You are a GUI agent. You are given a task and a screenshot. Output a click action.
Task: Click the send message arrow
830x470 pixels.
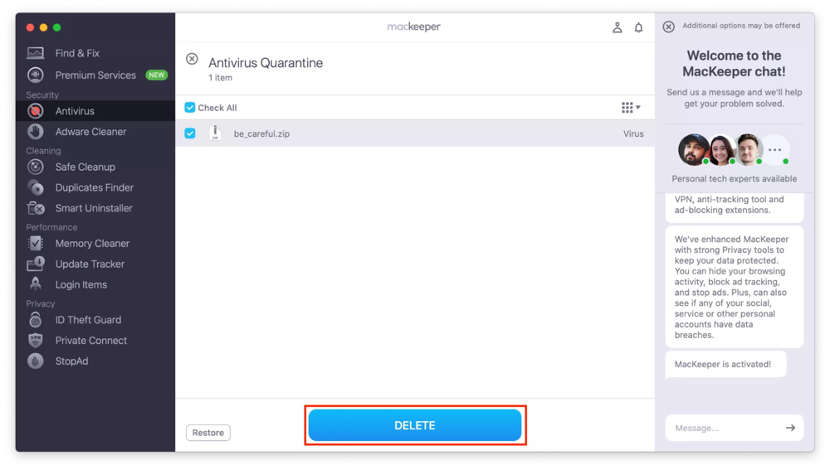click(x=790, y=428)
